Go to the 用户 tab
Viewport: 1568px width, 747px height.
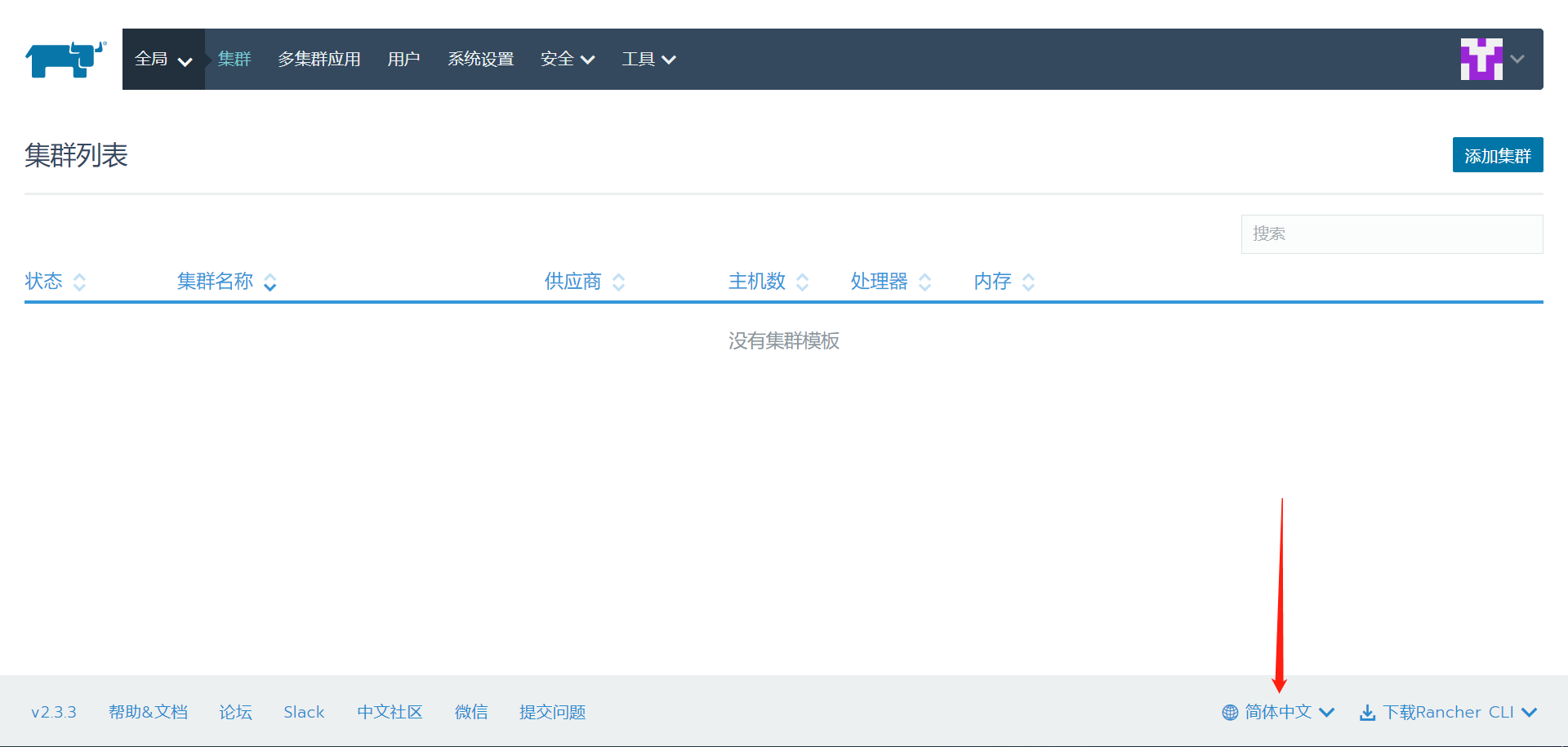(x=403, y=59)
